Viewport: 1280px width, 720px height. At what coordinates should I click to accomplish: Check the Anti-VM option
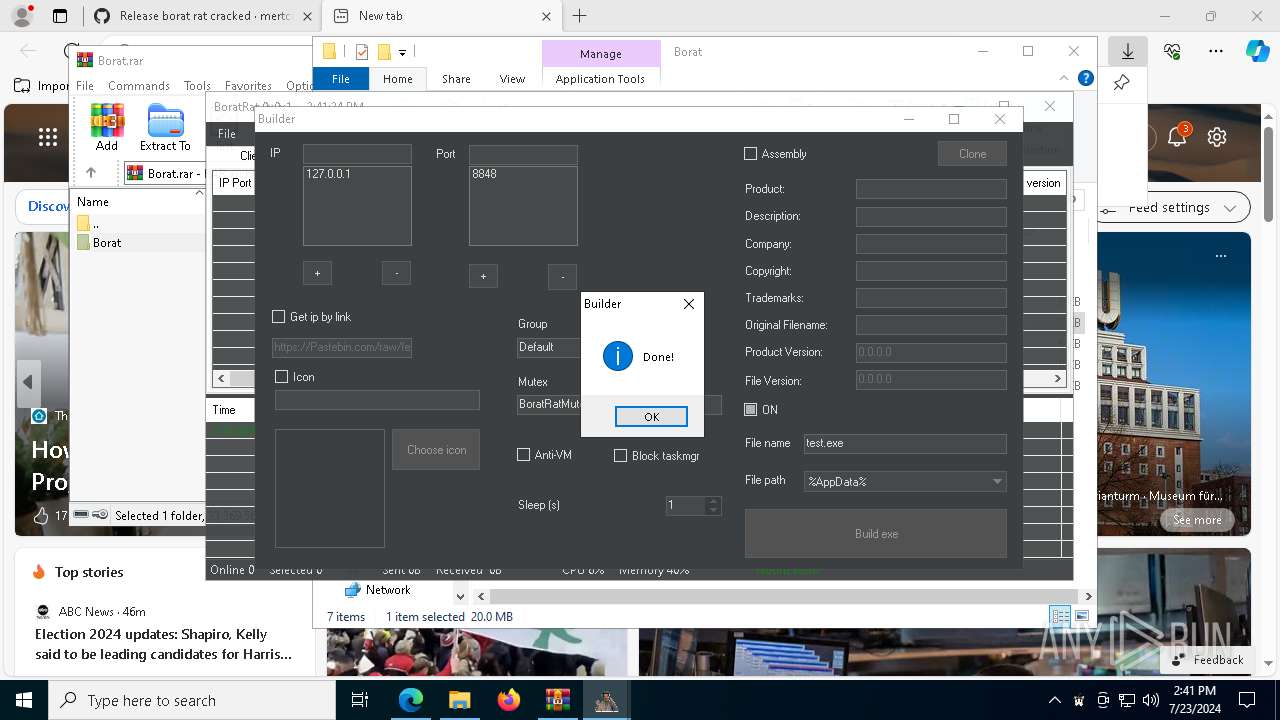click(x=523, y=455)
